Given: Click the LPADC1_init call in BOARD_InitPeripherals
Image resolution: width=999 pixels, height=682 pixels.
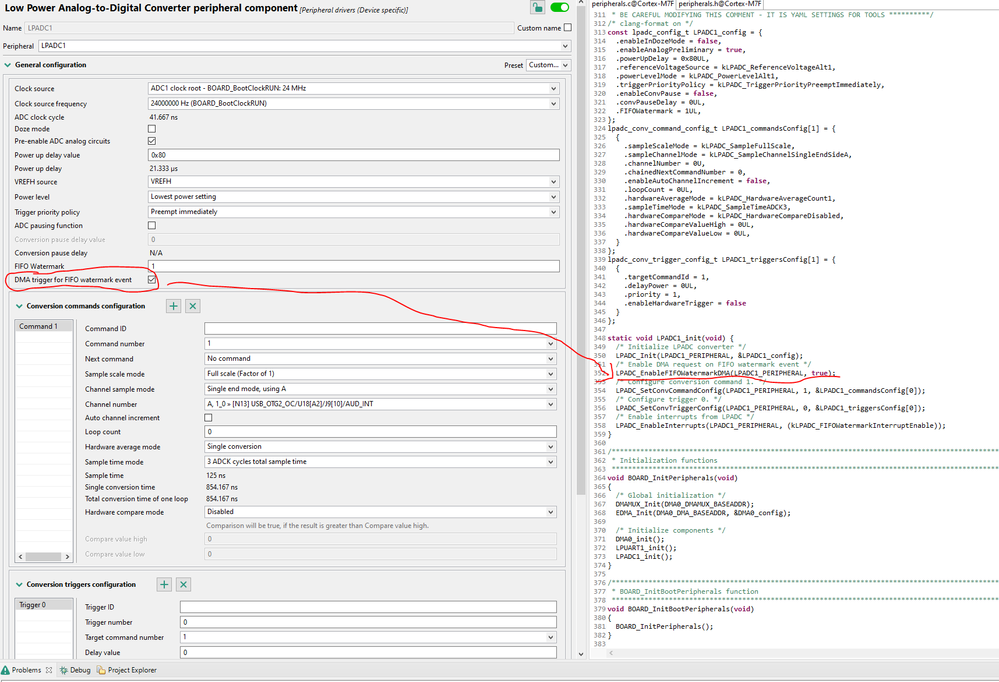Looking at the screenshot, I should click(643, 556).
